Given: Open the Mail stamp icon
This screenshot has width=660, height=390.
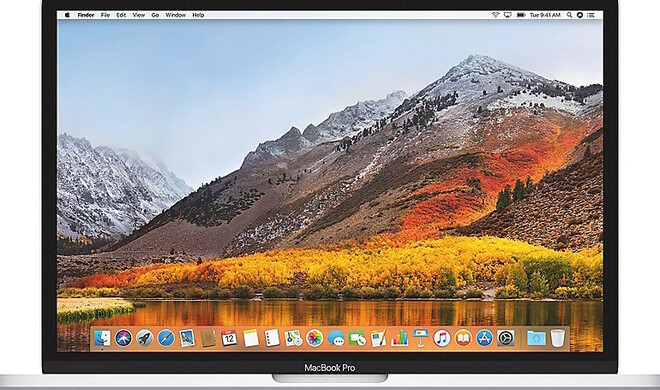Looking at the screenshot, I should click(x=187, y=338).
